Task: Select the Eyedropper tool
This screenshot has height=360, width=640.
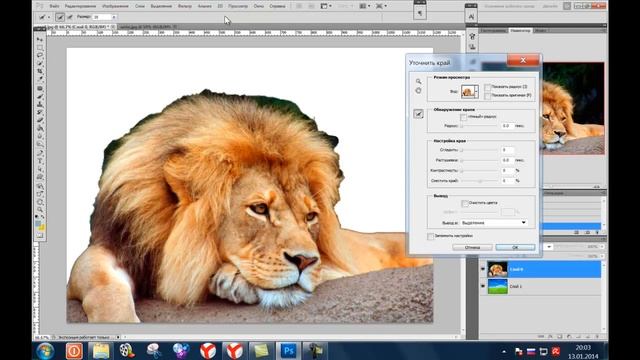Action: click(40, 79)
